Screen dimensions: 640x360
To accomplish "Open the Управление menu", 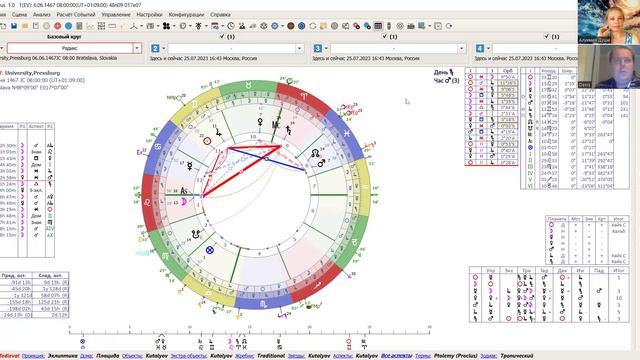I will [116, 15].
